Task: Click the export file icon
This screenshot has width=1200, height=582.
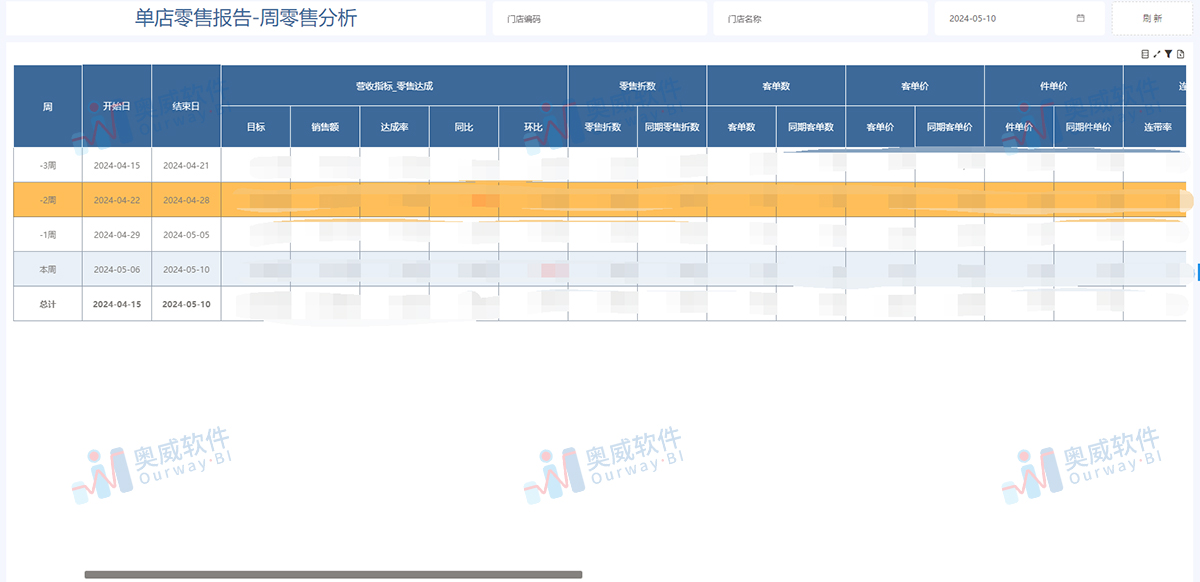Action: point(1180,54)
